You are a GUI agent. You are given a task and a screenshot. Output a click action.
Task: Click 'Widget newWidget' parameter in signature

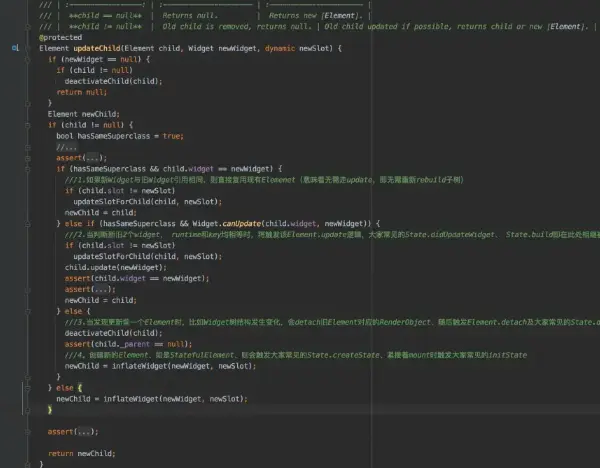click(x=222, y=48)
